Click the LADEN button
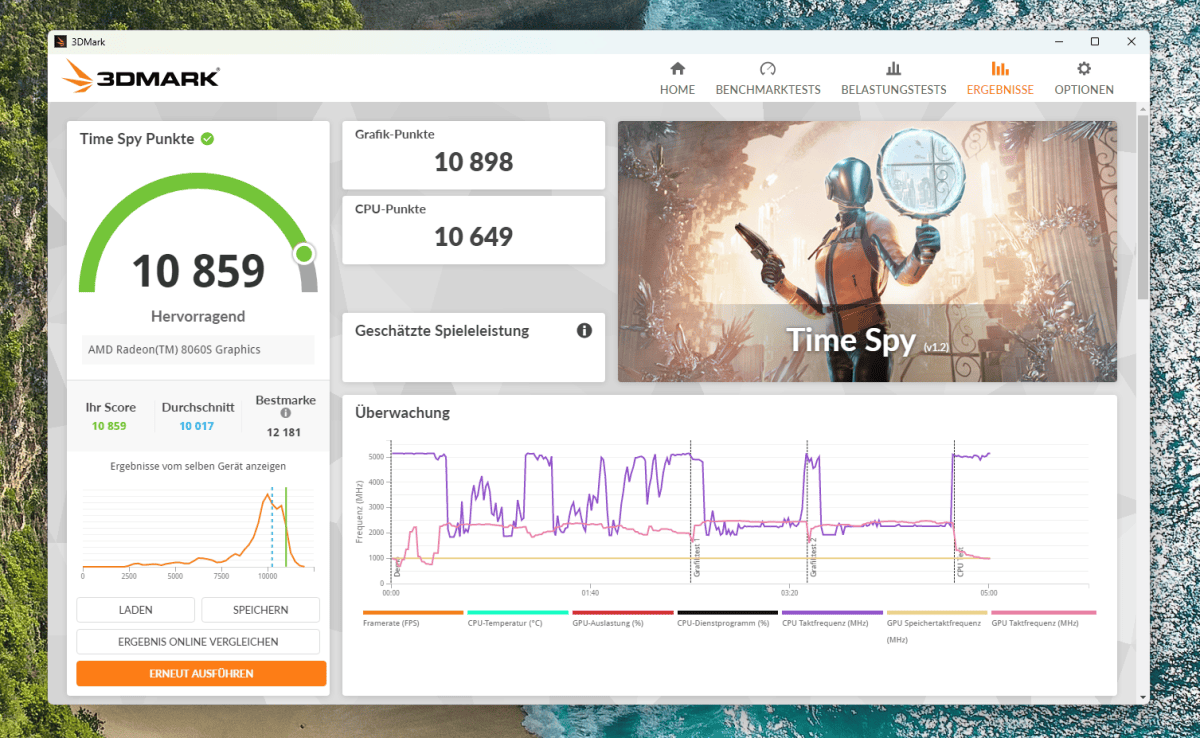The image size is (1200, 738). [x=135, y=610]
